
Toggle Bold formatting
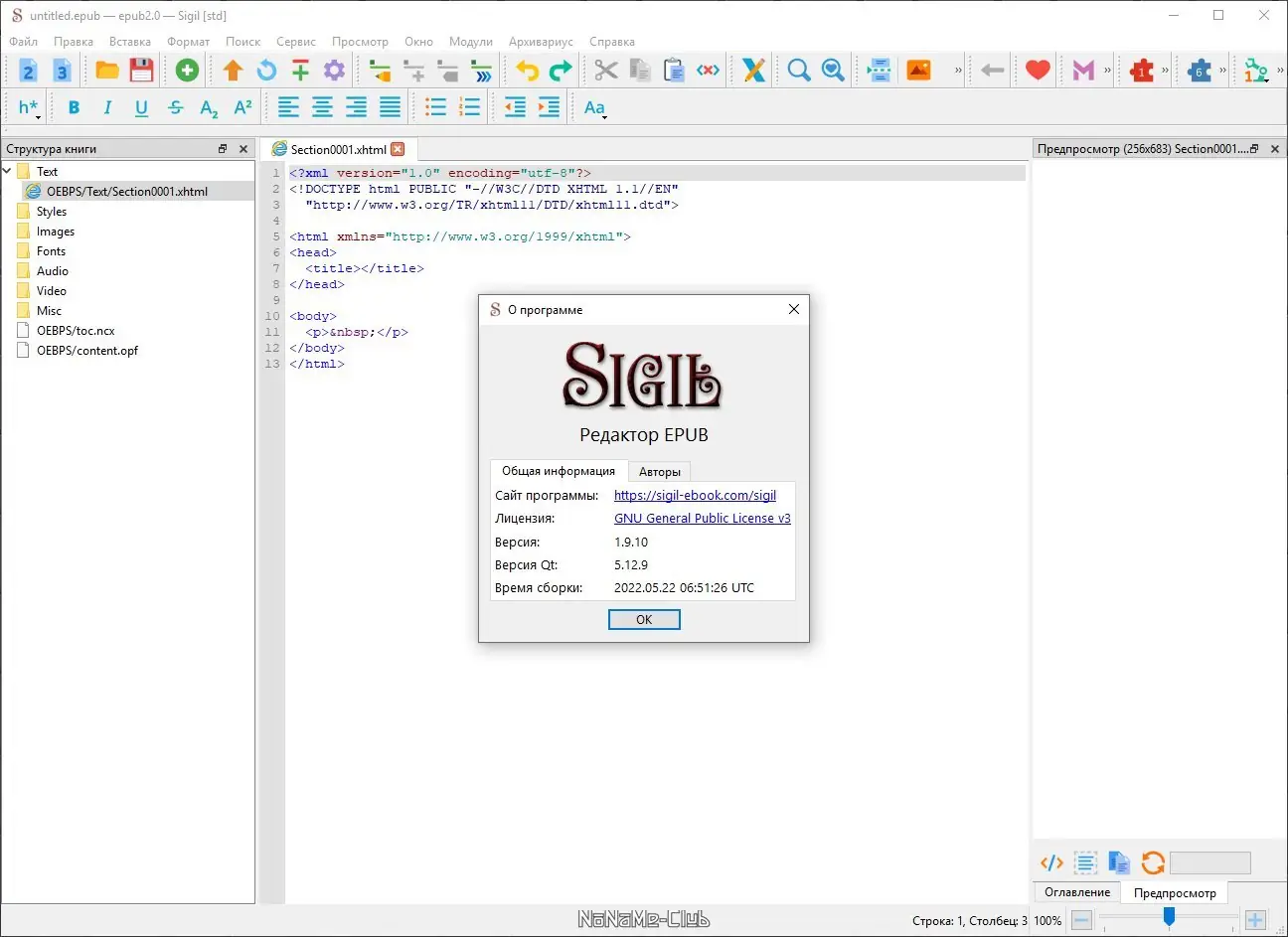(x=74, y=108)
